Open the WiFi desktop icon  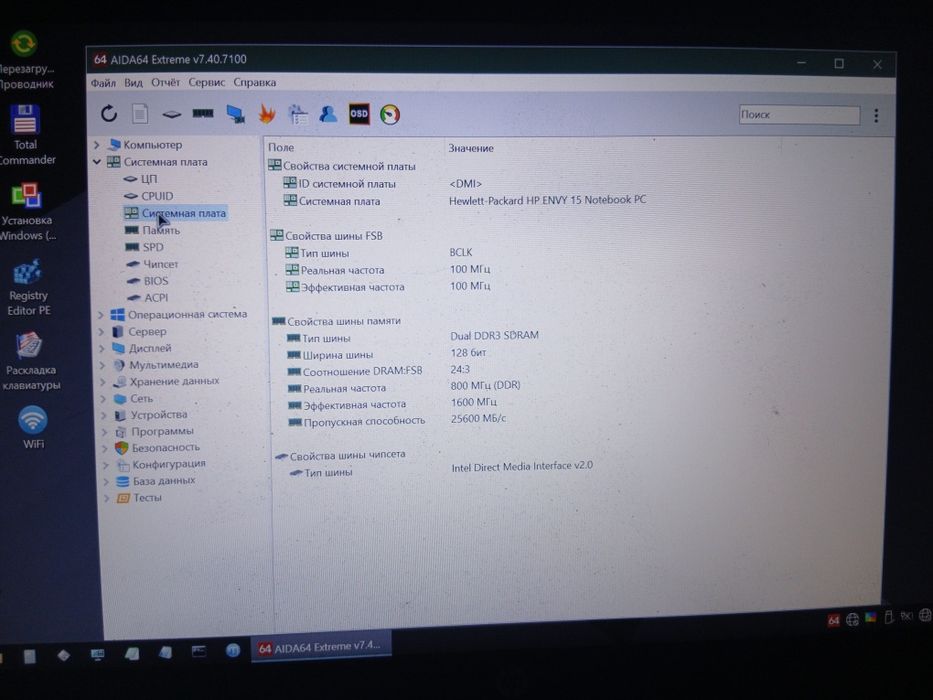click(33, 427)
